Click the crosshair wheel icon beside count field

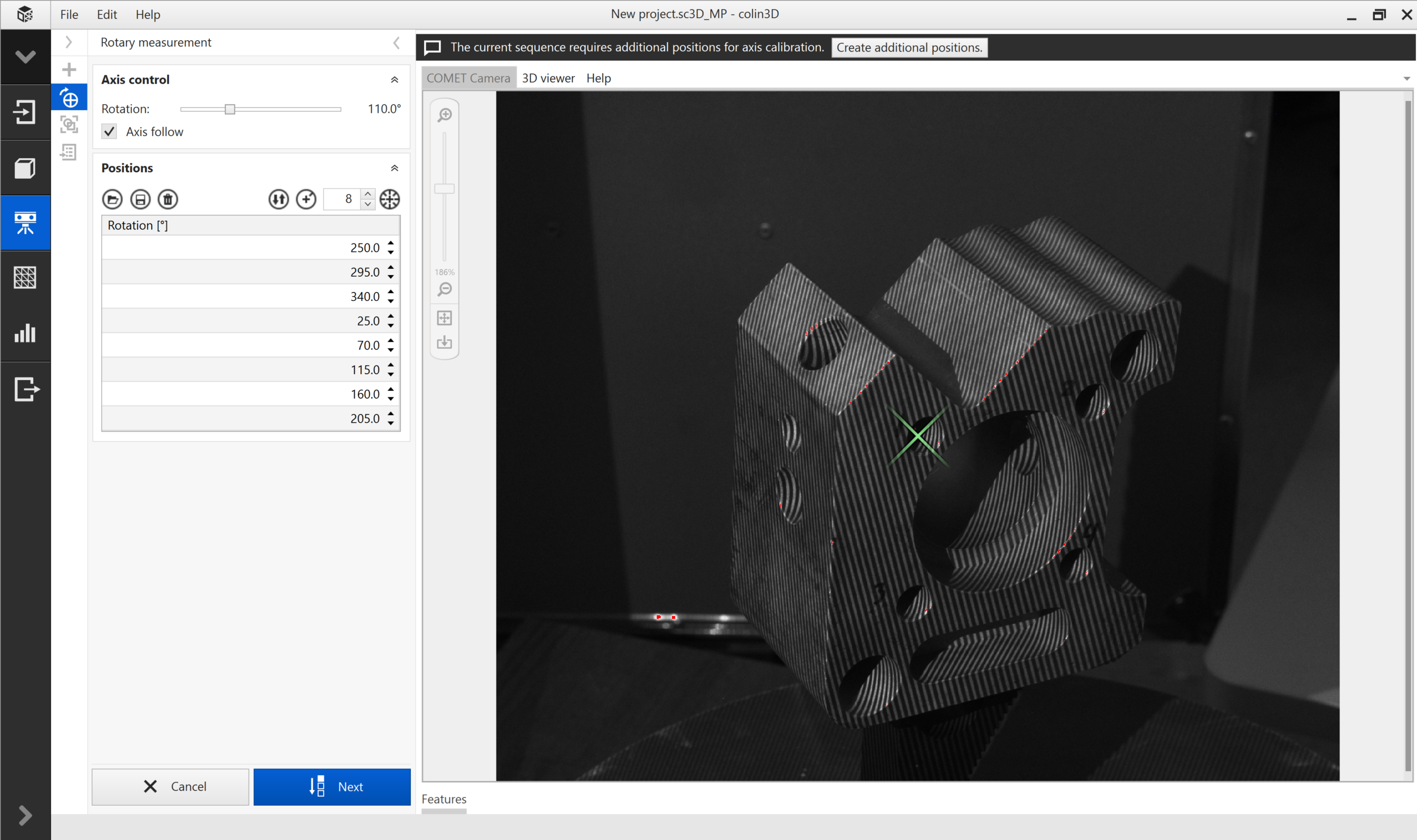click(x=390, y=199)
